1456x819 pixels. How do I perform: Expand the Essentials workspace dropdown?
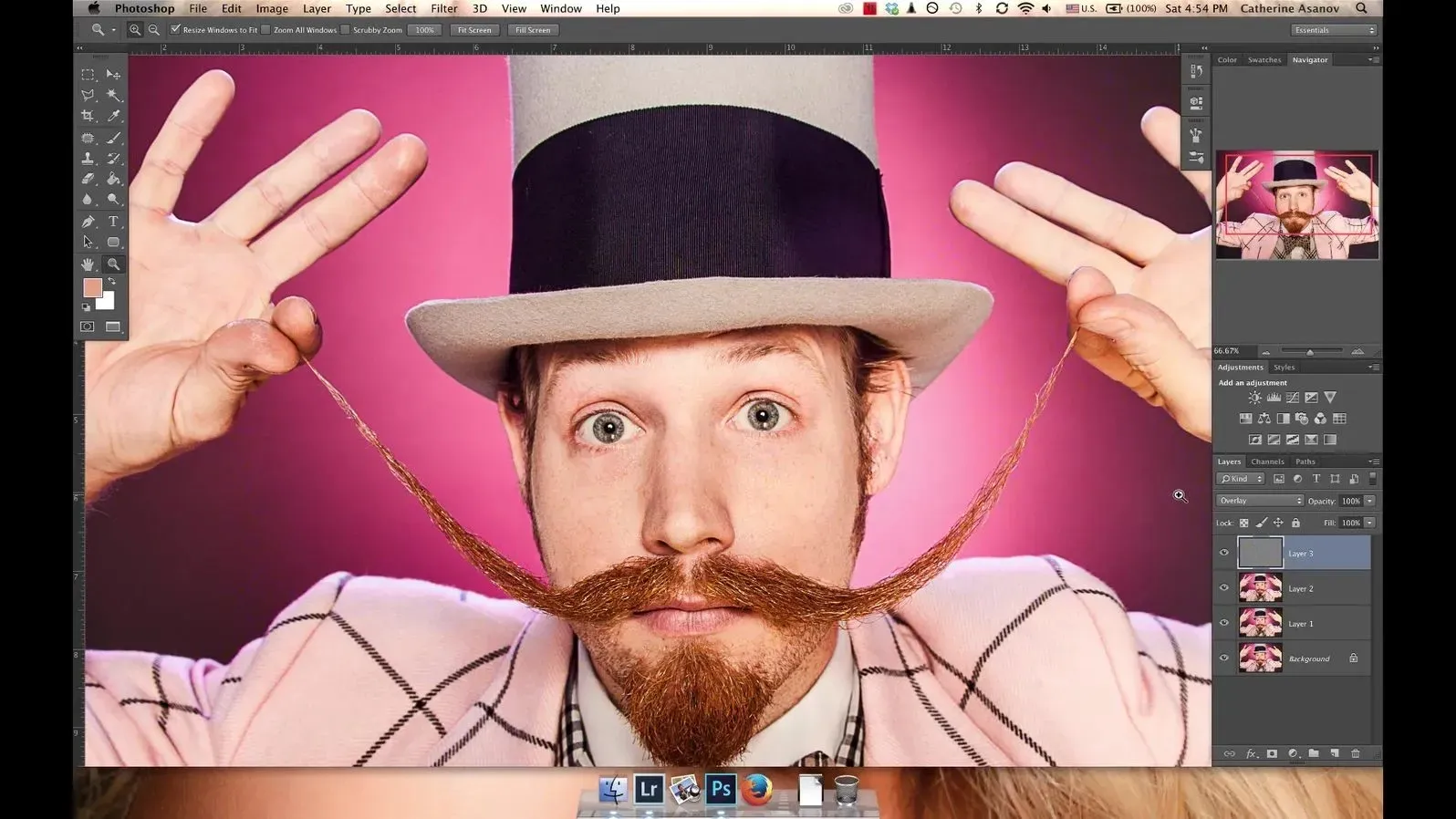point(1335,30)
